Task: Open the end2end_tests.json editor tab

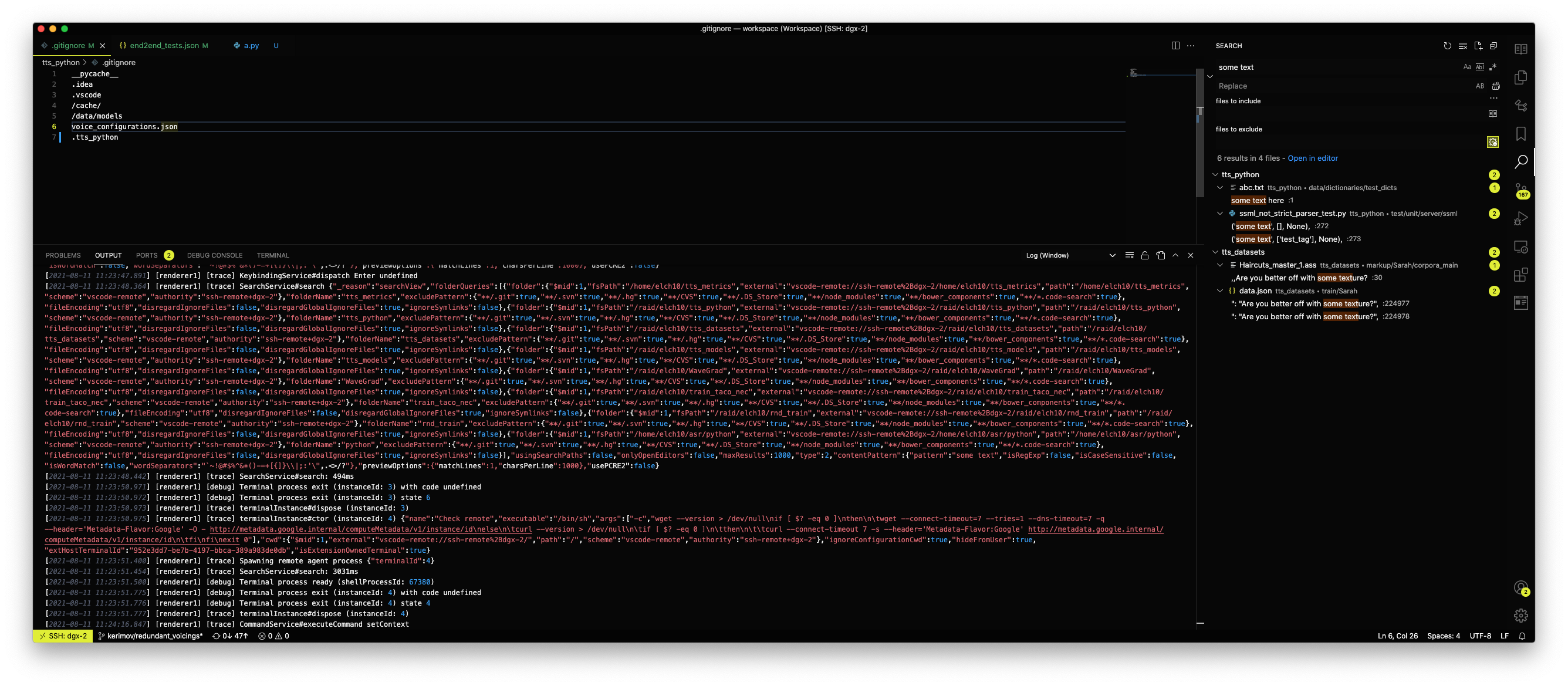Action: [x=164, y=46]
